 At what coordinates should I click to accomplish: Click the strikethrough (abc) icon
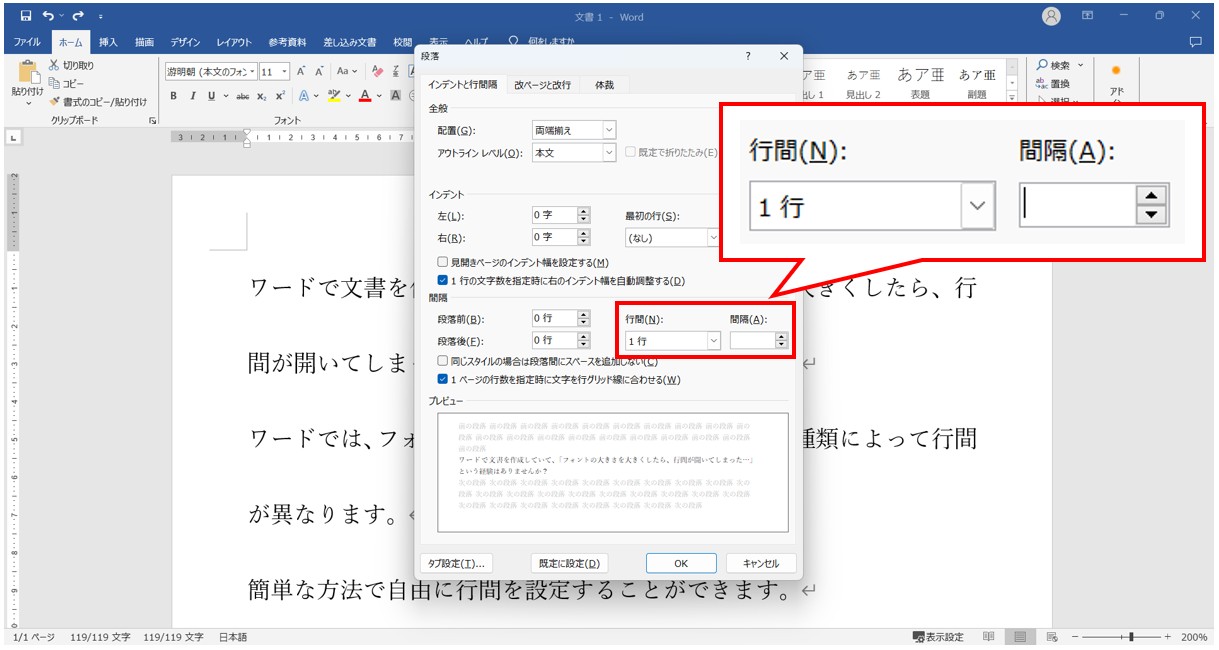pos(242,96)
